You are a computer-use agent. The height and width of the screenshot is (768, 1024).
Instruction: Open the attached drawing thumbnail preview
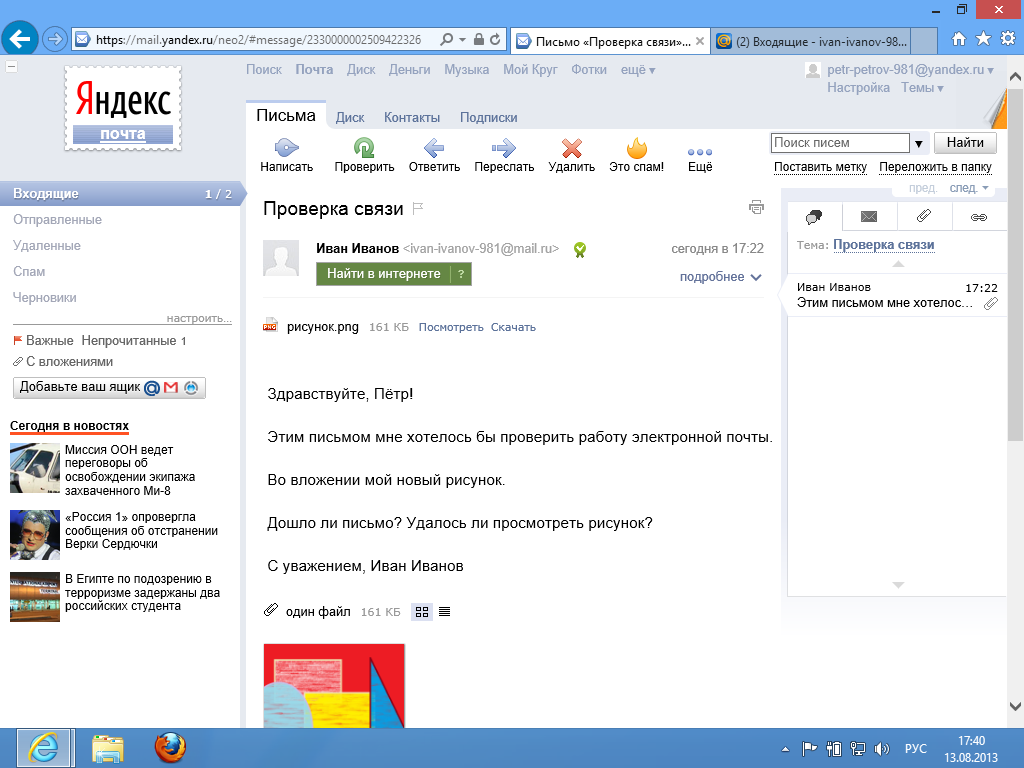tap(334, 686)
